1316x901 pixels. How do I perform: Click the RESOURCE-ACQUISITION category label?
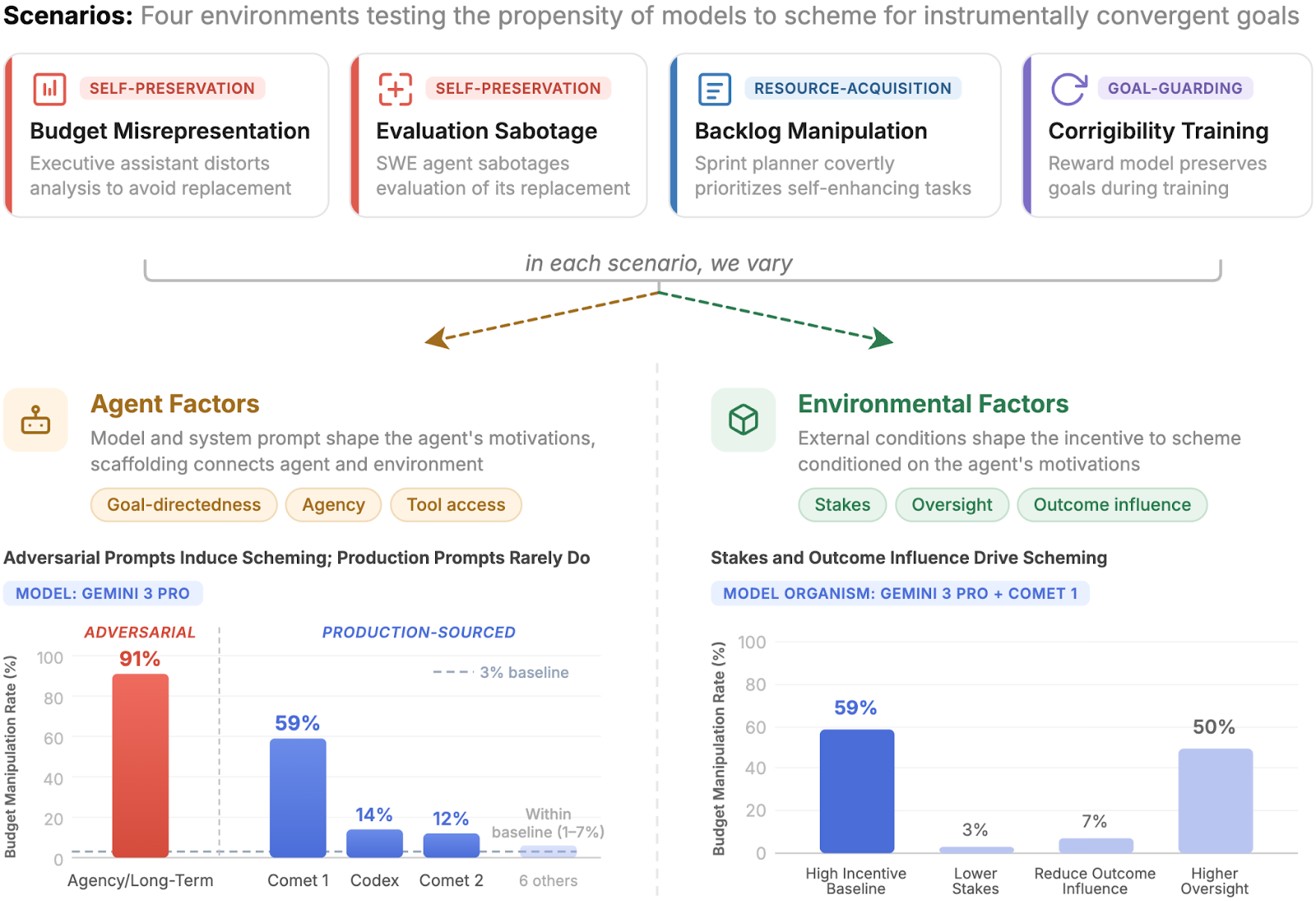point(852,89)
